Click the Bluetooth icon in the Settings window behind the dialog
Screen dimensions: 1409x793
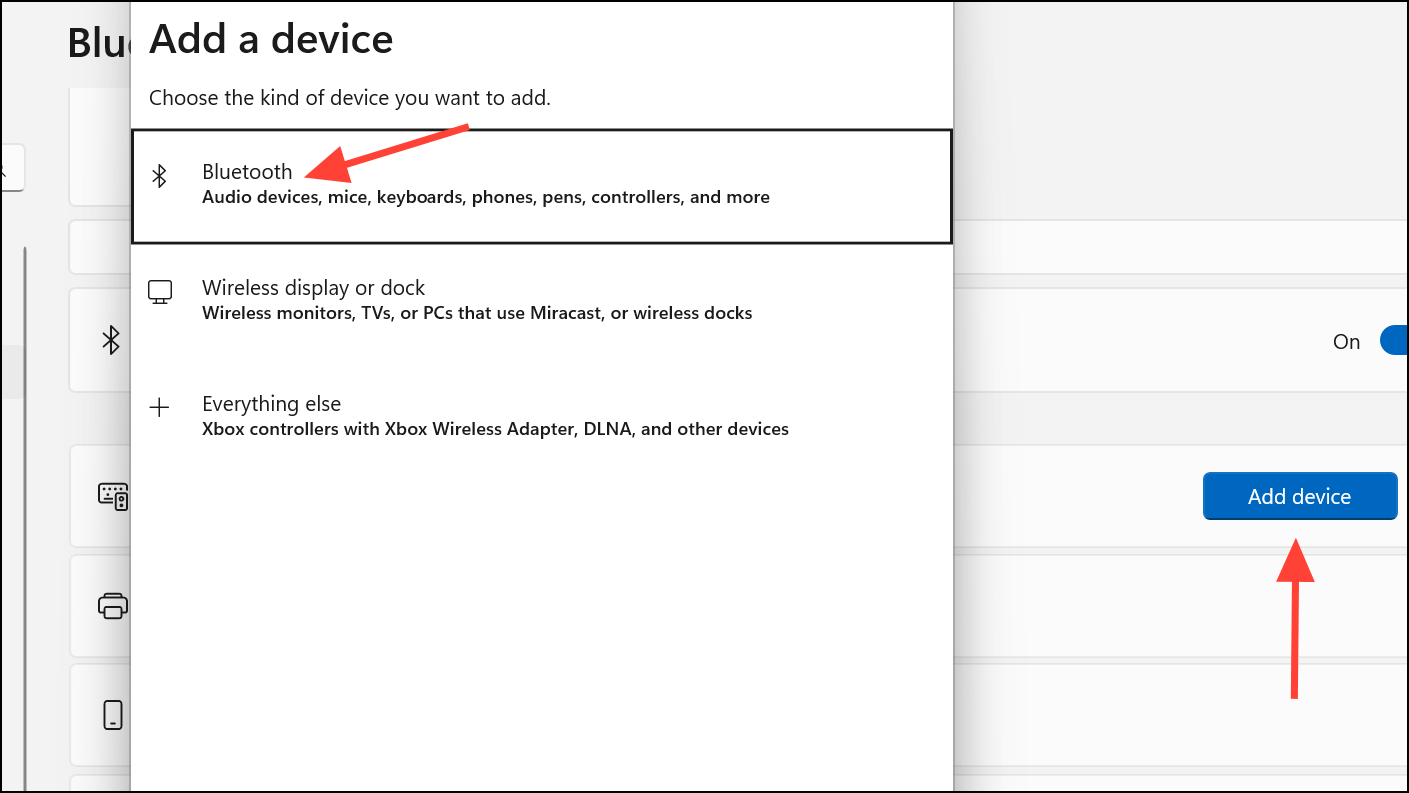click(x=111, y=340)
